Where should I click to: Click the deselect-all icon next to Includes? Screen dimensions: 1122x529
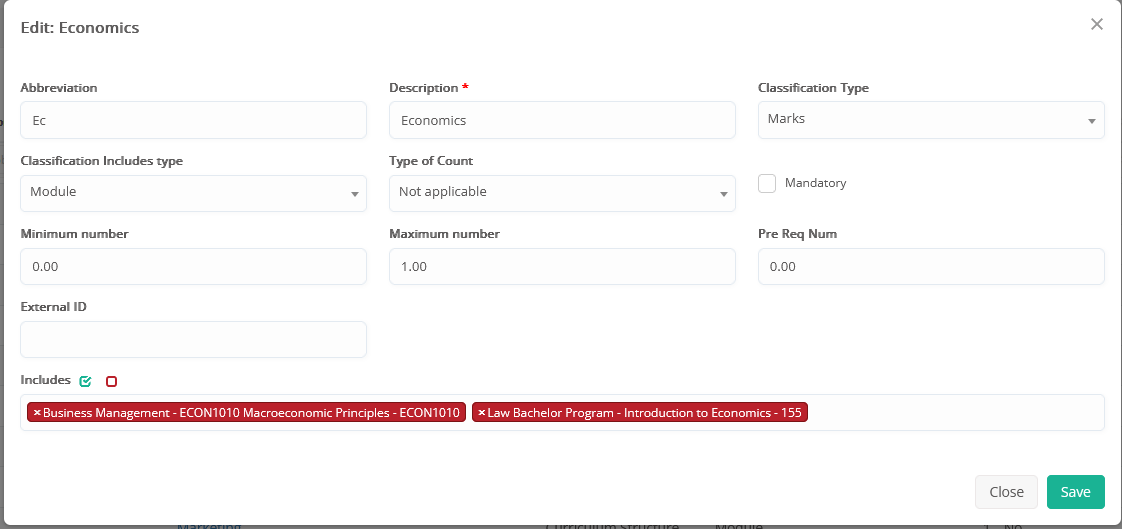click(x=112, y=381)
